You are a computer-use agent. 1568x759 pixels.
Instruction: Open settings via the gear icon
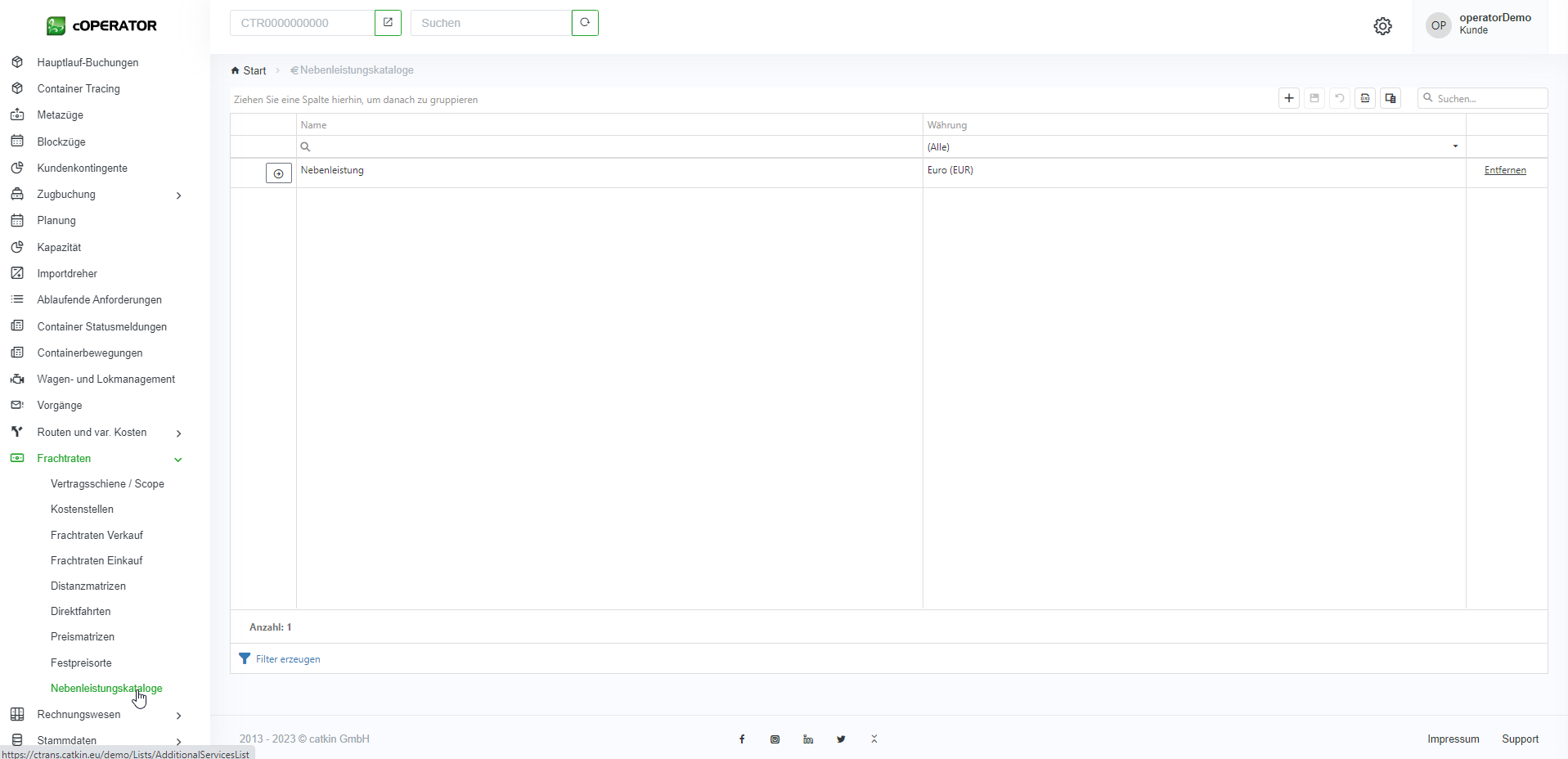(1382, 26)
